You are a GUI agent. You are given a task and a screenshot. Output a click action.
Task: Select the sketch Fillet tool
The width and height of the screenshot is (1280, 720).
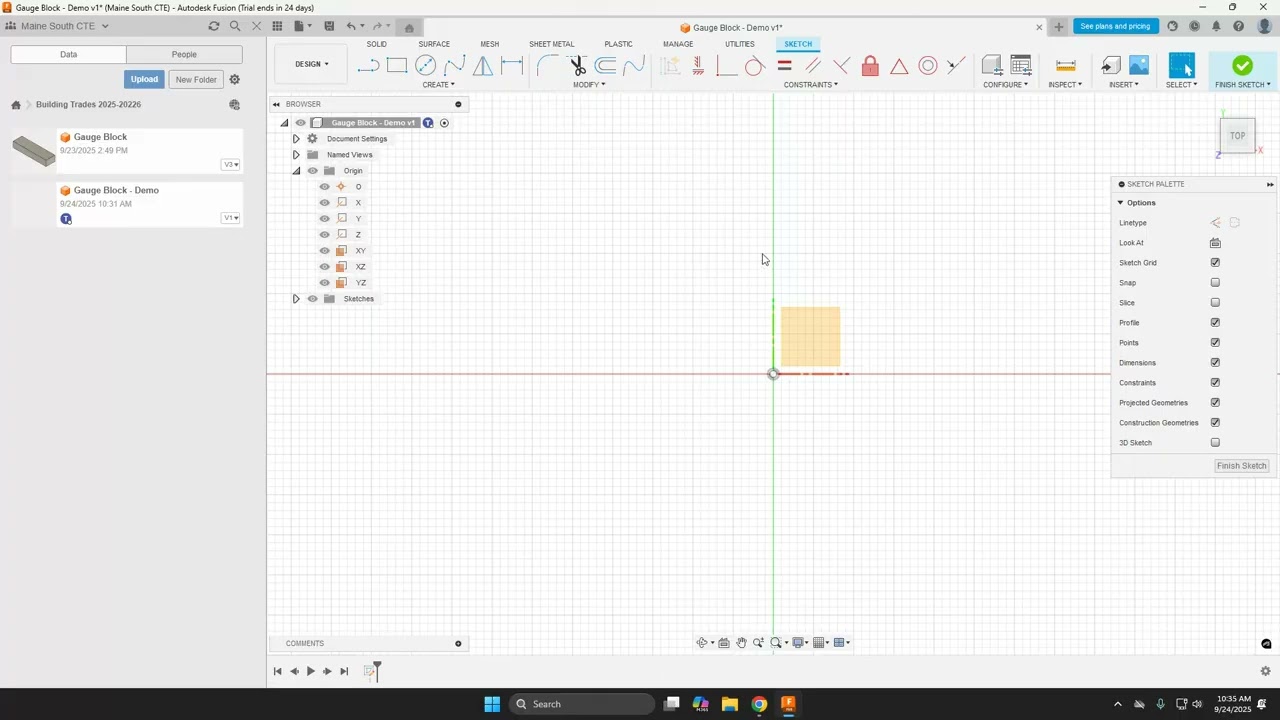(x=547, y=66)
